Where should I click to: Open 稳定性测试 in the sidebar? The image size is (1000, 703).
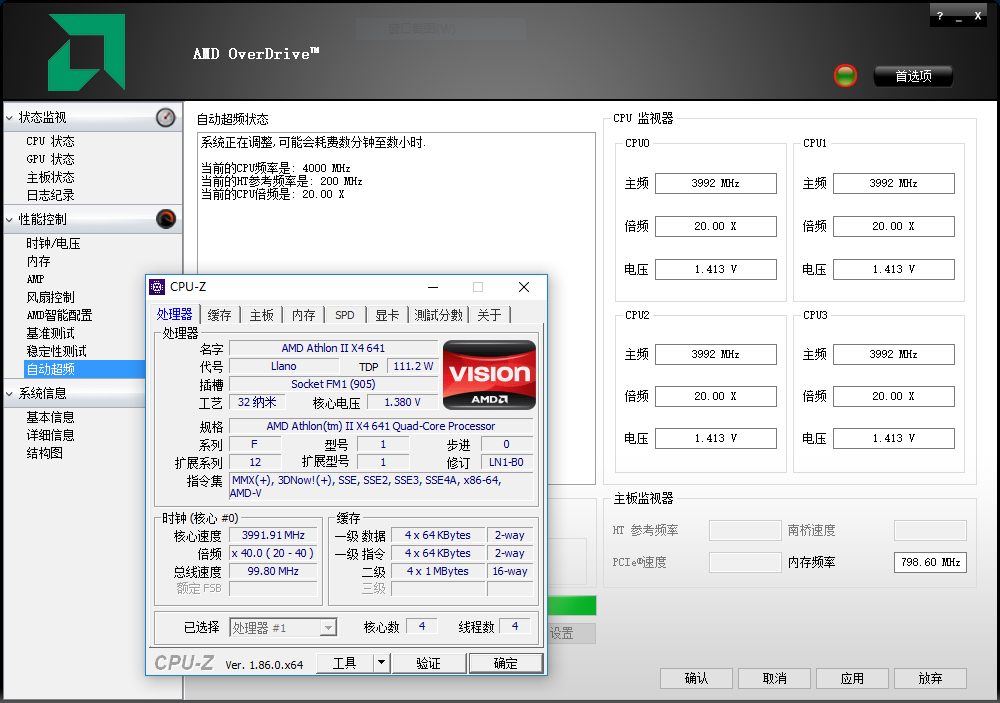click(56, 351)
